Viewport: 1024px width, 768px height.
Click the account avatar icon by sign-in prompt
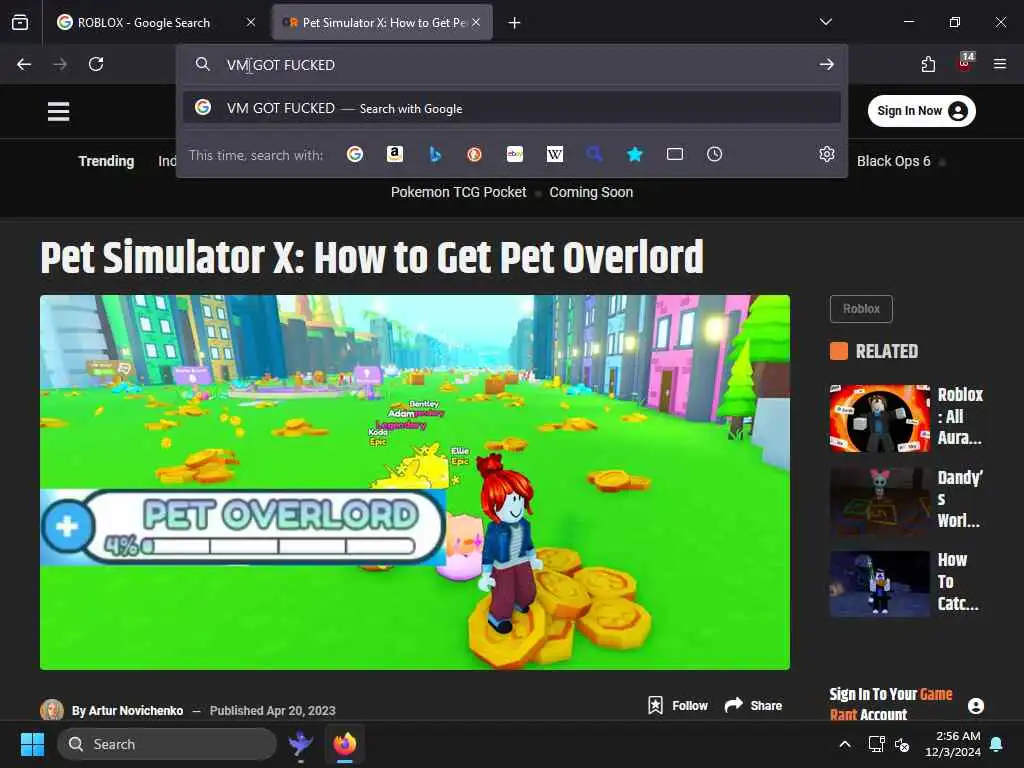click(976, 706)
